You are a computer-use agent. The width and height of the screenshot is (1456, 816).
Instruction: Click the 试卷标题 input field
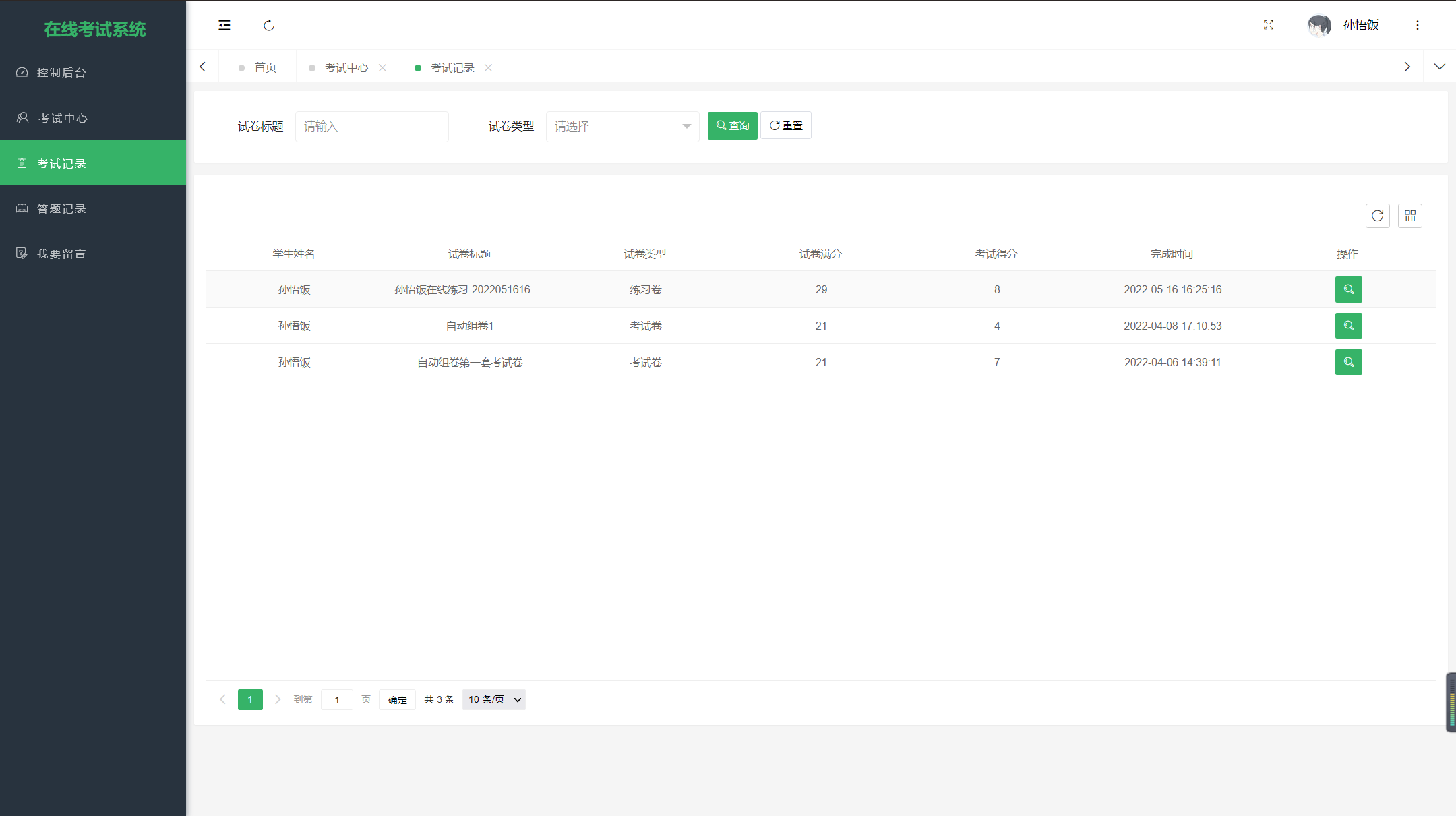[x=371, y=126]
